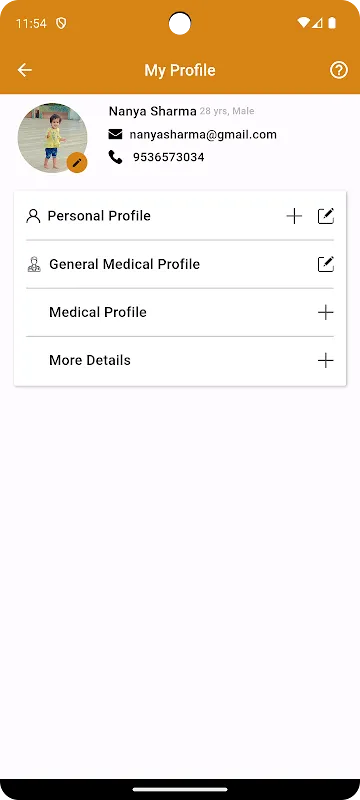Edit General Medical Profile via edit icon
Image resolution: width=360 pixels, height=800 pixels.
(x=326, y=264)
